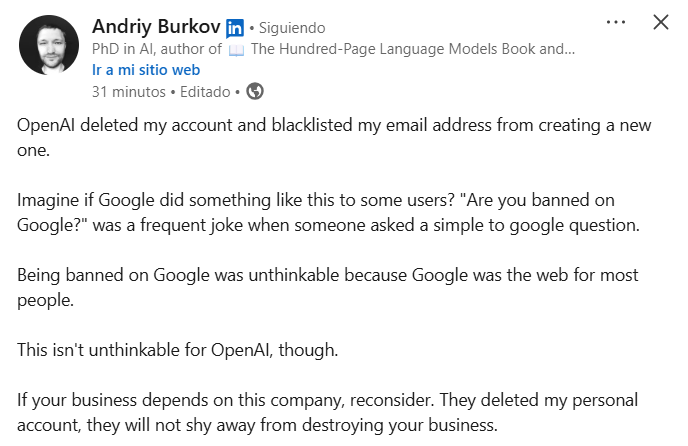Open Andriy Burkov's profile photo
The image size is (688, 446).
[49, 45]
